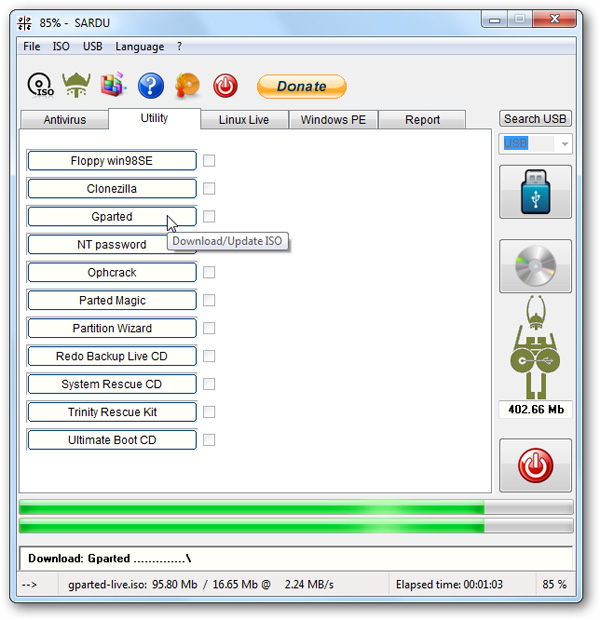Open the Report tab
This screenshot has height=620, width=600.
(422, 120)
